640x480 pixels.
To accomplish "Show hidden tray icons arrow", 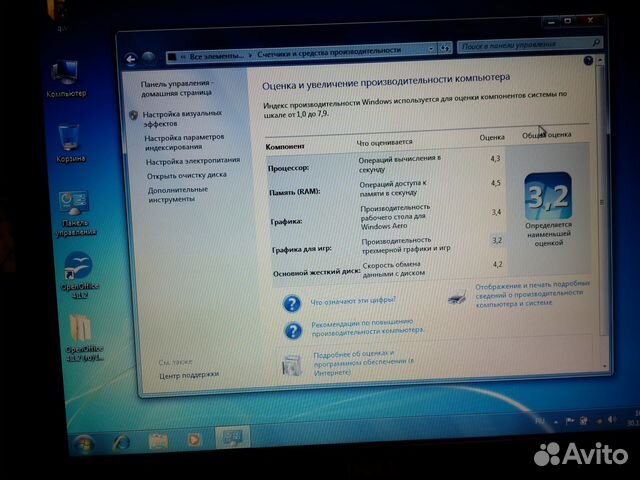I will tap(556, 422).
